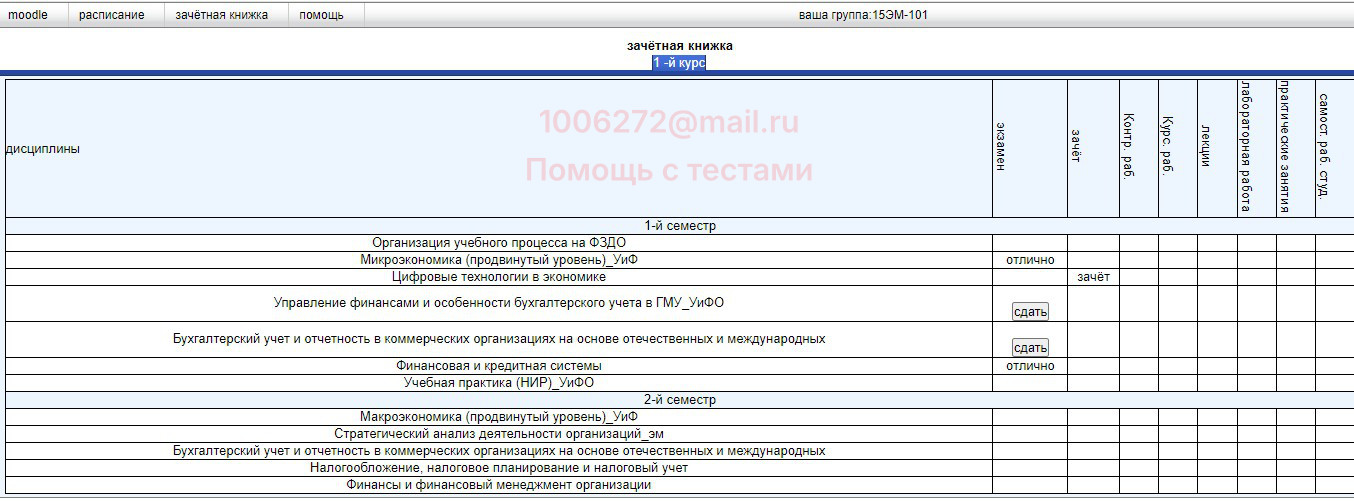The height and width of the screenshot is (501, 1354).
Task: Select the практические занятия column header
Action: [1285, 147]
